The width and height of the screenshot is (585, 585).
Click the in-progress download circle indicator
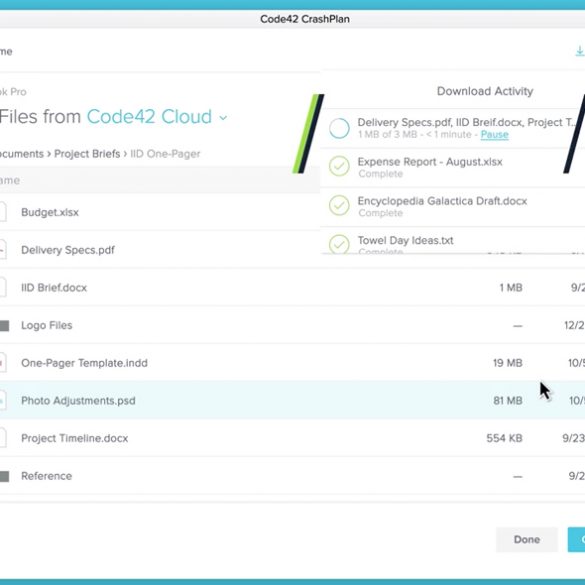(339, 128)
